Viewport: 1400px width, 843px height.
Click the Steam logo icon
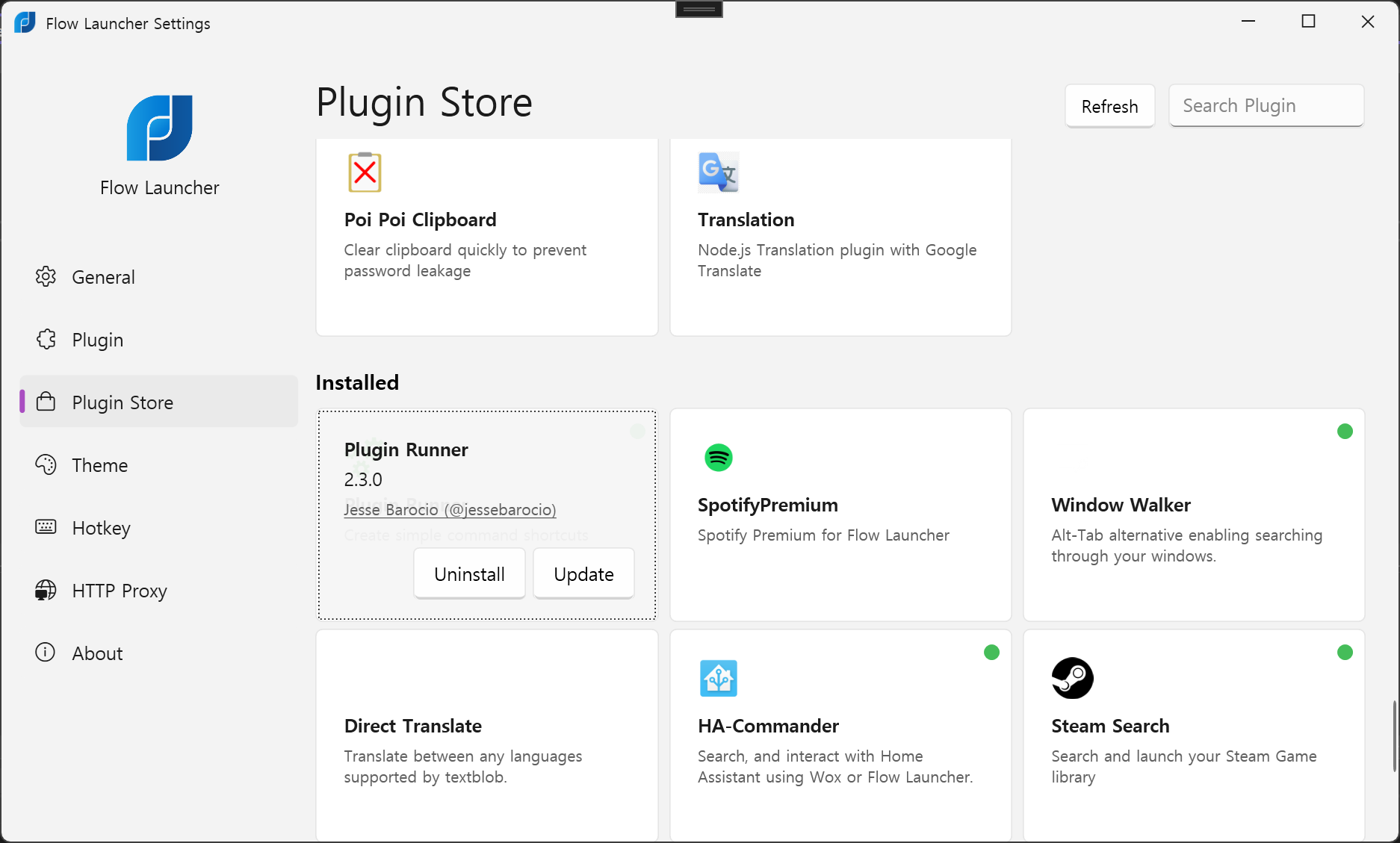pos(1072,678)
